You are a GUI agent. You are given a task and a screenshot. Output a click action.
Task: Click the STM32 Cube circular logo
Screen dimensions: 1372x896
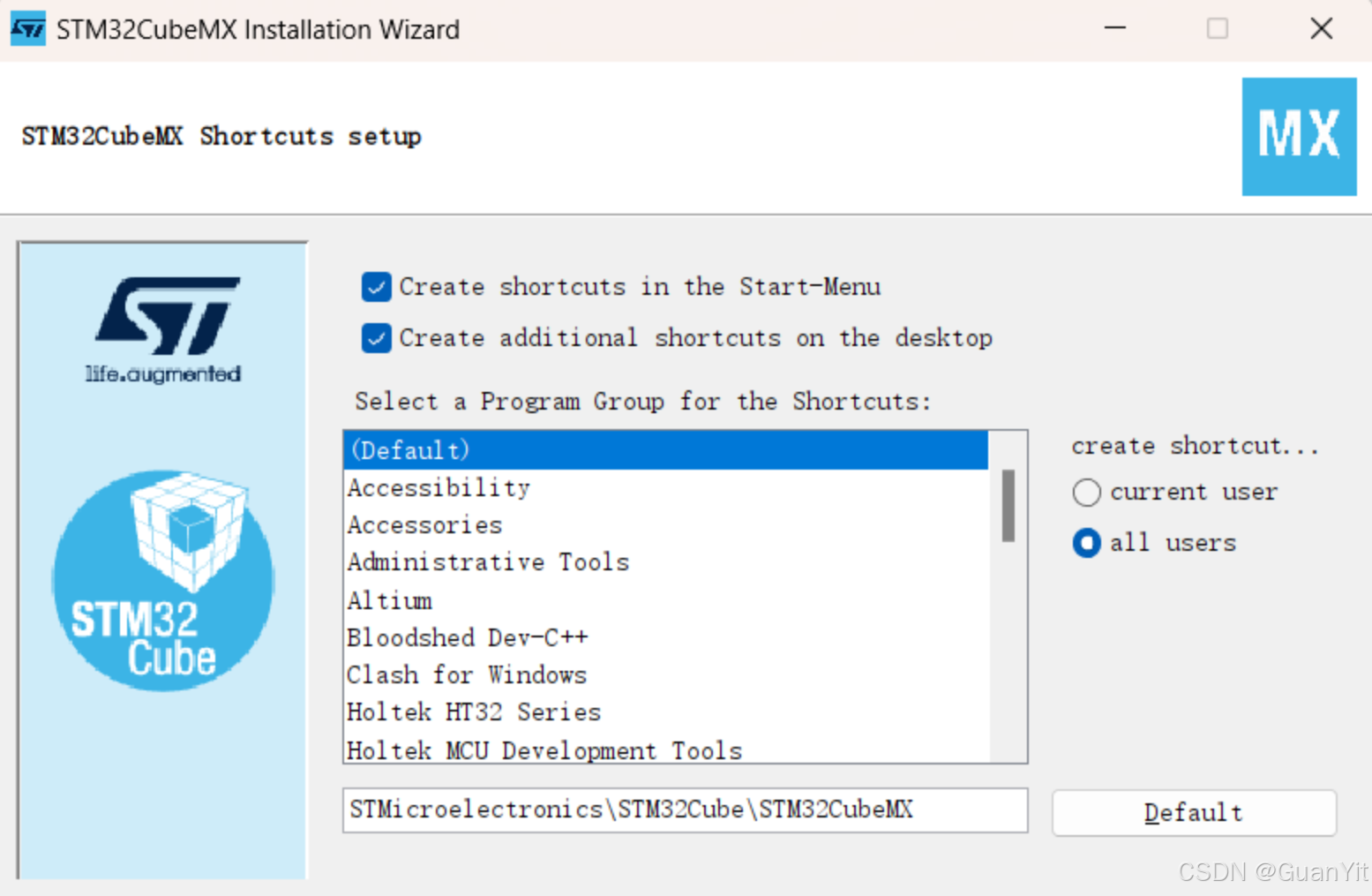(163, 580)
